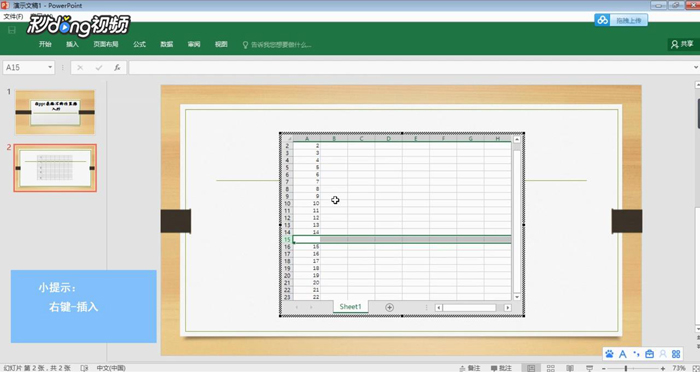
Task: Switch to Slide Sorter view
Action: click(550, 368)
